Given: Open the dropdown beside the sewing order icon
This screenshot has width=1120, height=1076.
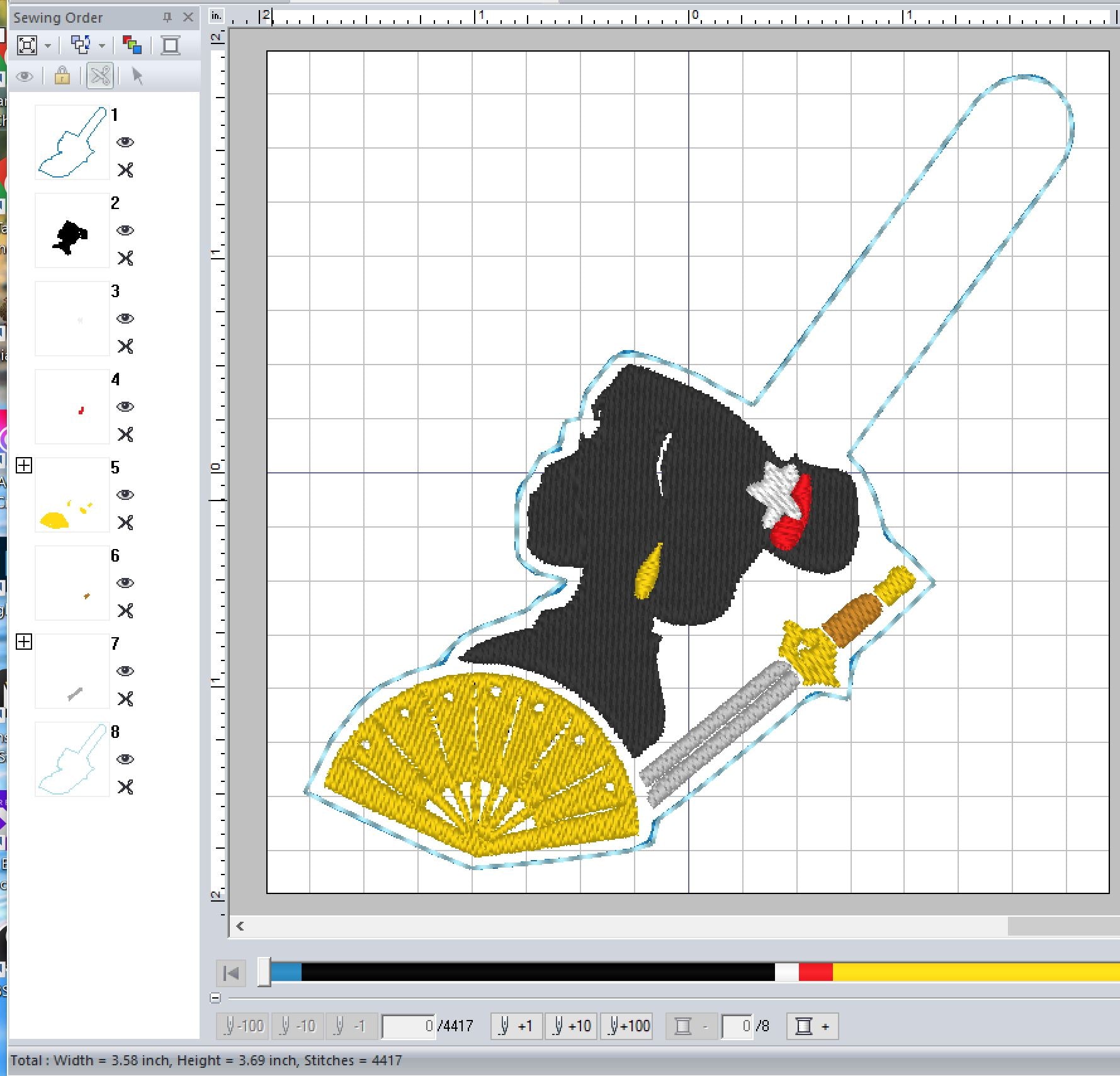Looking at the screenshot, I should point(102,46).
